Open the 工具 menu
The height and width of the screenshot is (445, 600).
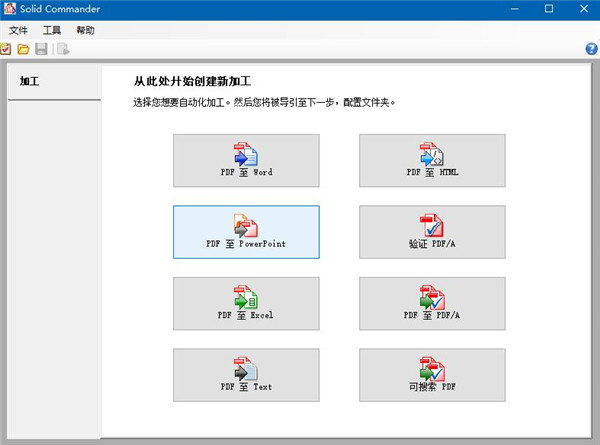coord(52,30)
